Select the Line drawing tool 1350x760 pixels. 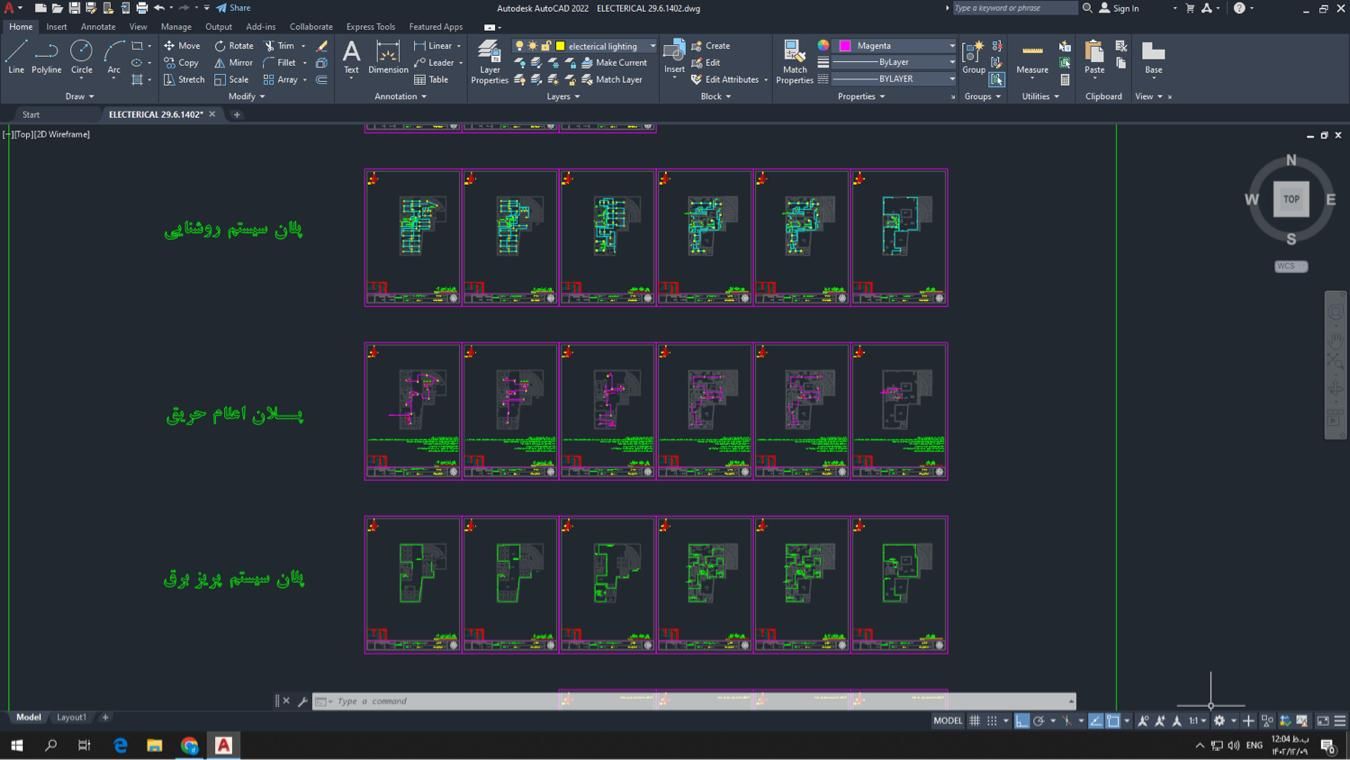pyautogui.click(x=16, y=57)
